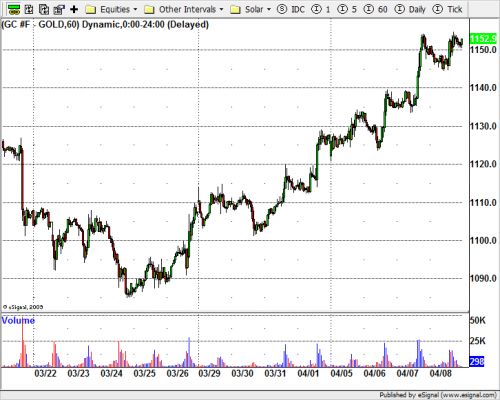Expand the Solar dropdown arrow
The width and height of the screenshot is (500, 400).
269,9
